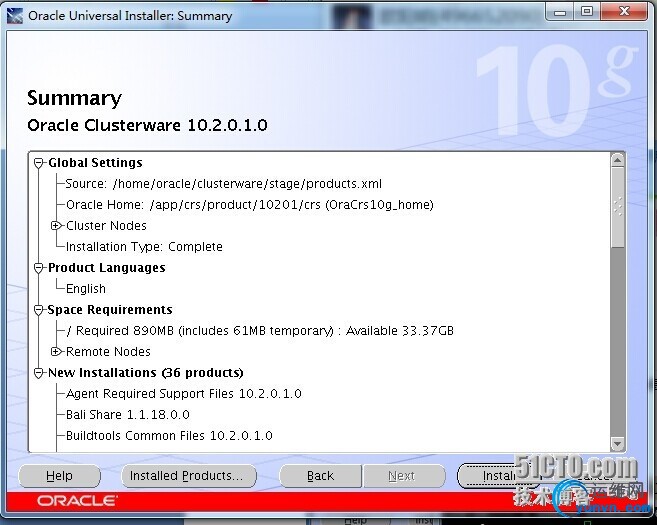Screen dimensions: 657x525
Task: Collapse the Space Requirements node
Action: click(39, 310)
